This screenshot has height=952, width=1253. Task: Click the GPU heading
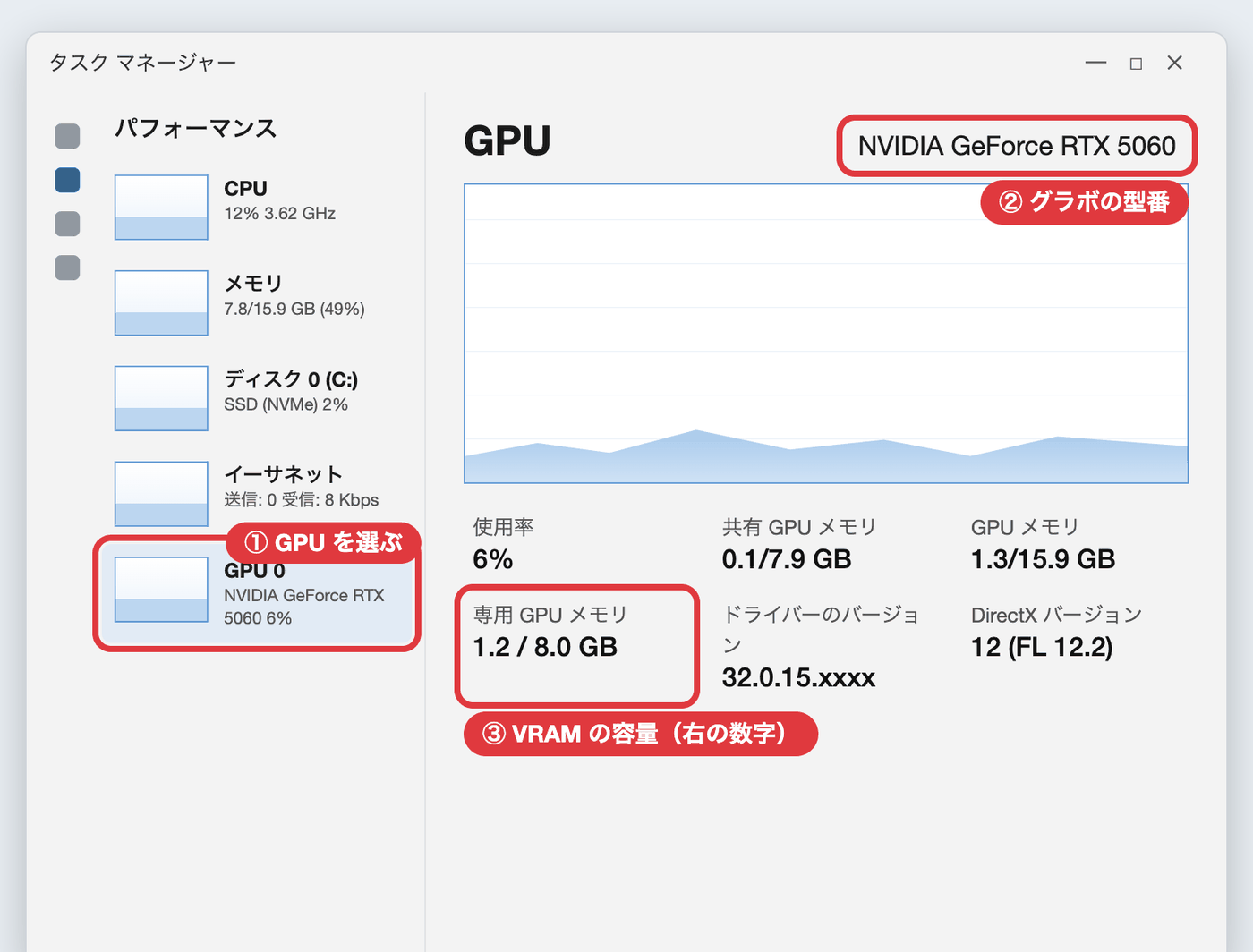pyautogui.click(x=507, y=141)
